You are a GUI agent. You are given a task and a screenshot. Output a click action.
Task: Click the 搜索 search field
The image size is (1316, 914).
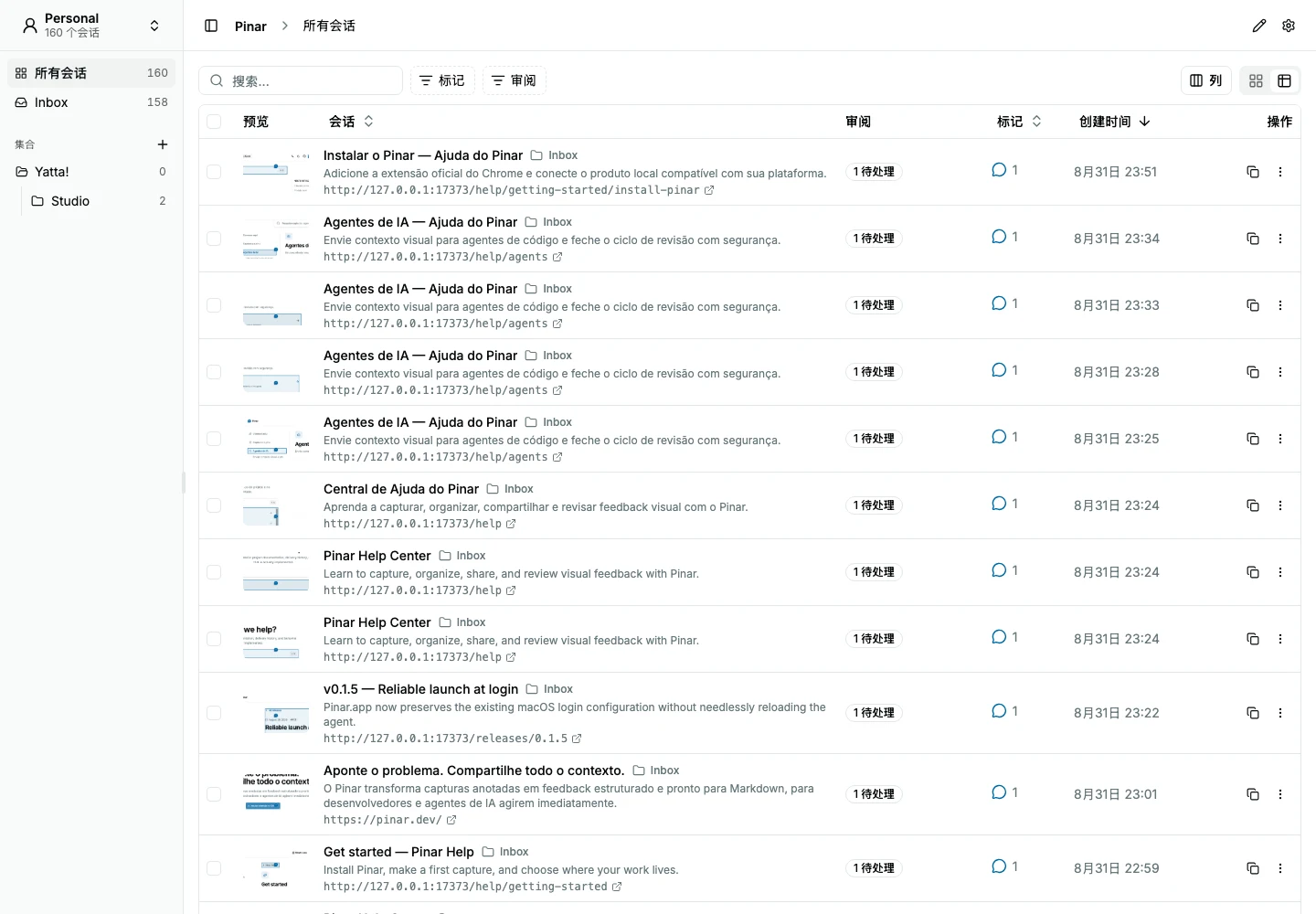point(301,81)
